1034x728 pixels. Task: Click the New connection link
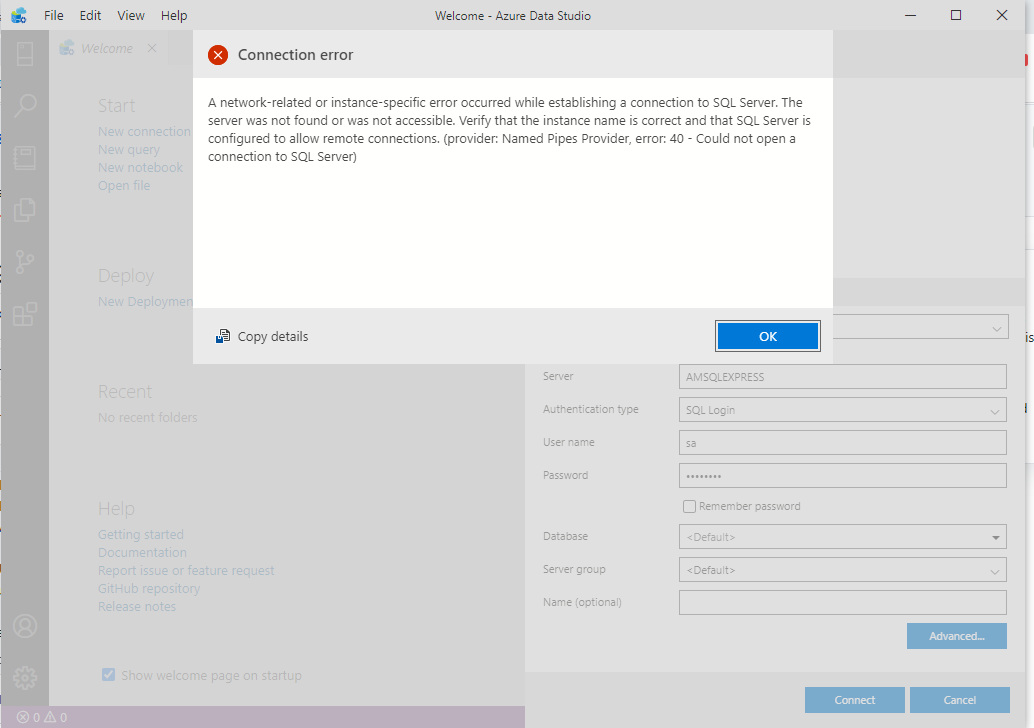tap(144, 131)
